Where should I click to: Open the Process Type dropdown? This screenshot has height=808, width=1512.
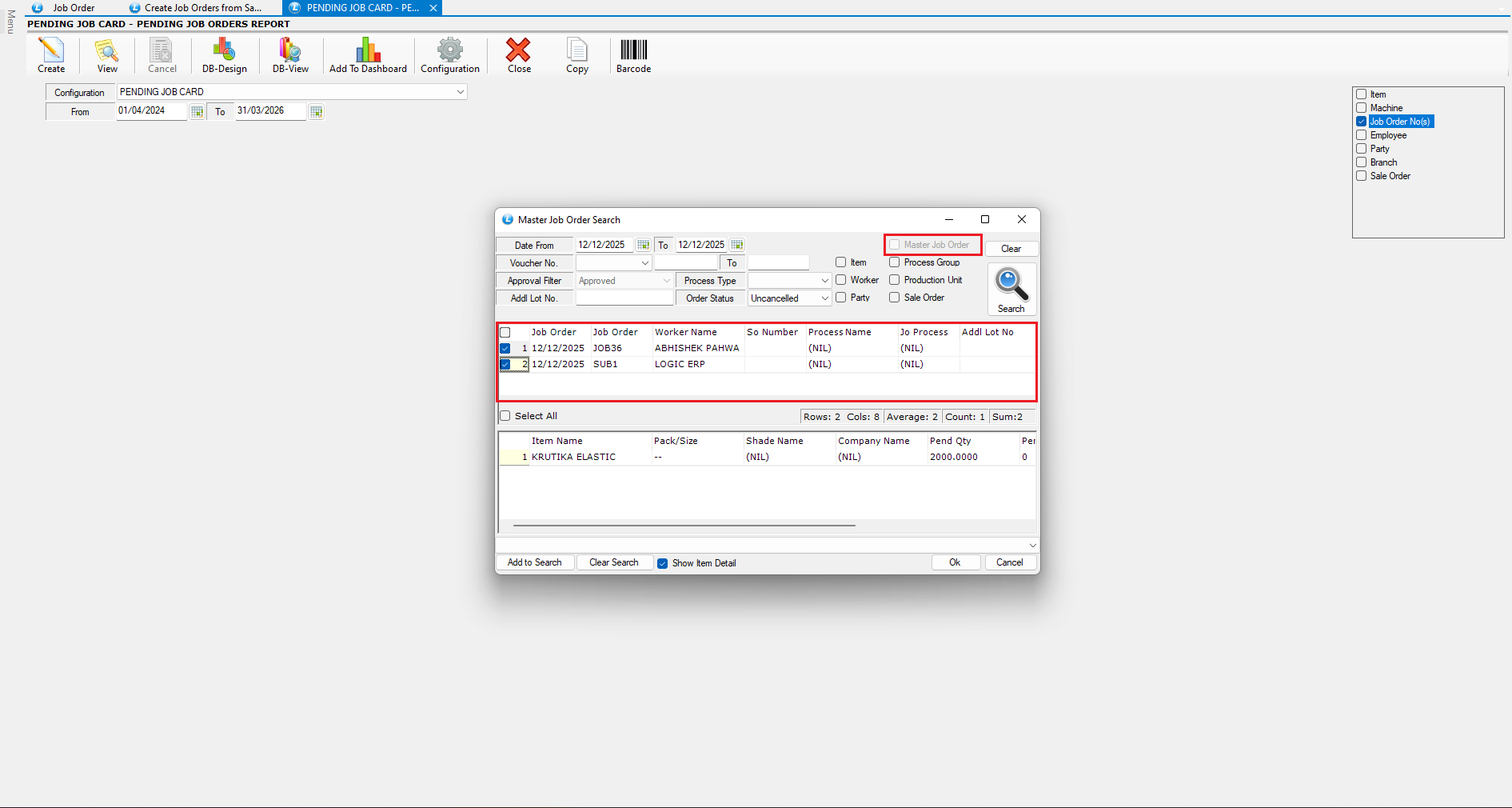(x=824, y=281)
